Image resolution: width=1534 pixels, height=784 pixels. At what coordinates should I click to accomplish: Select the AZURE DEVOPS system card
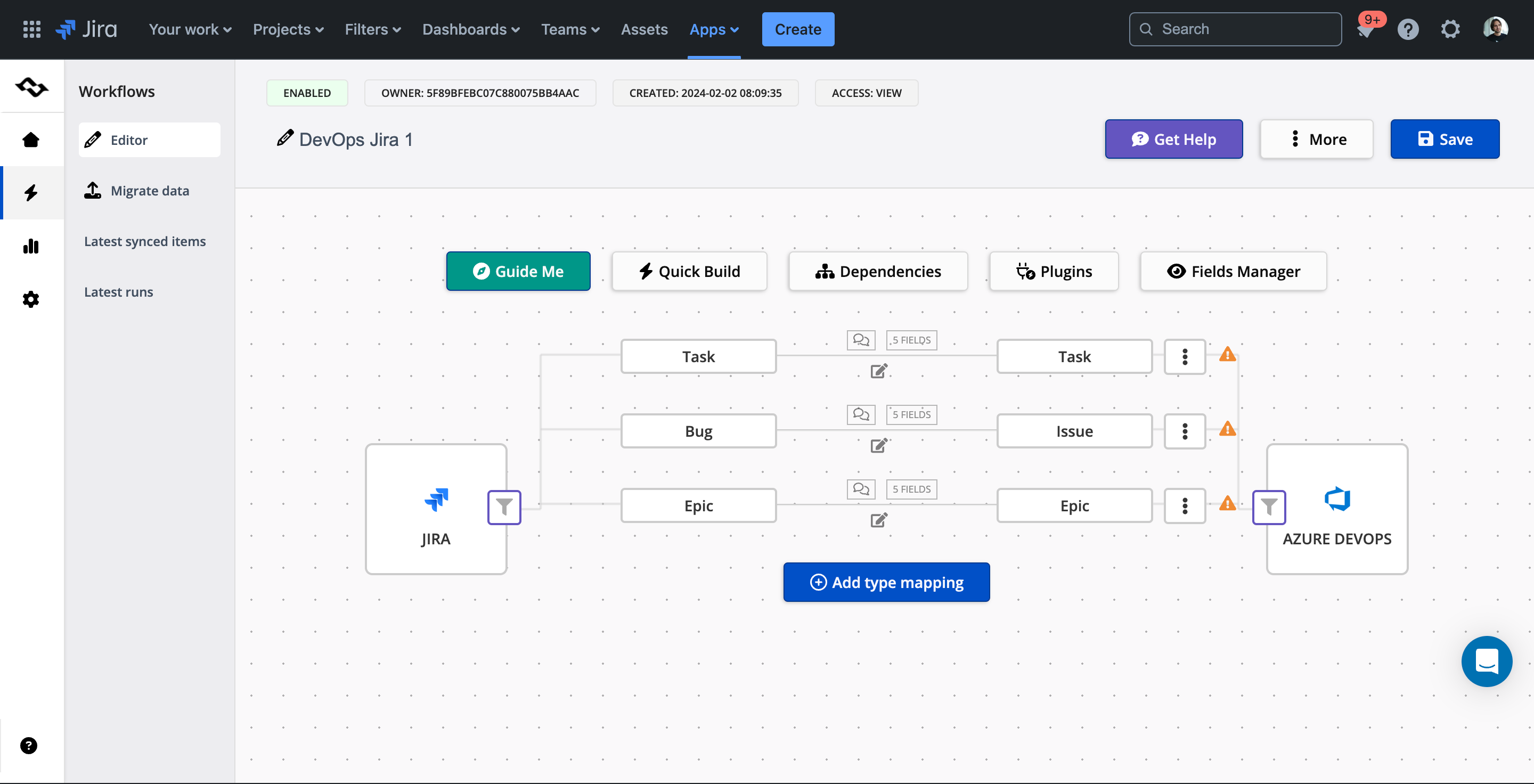(x=1337, y=509)
